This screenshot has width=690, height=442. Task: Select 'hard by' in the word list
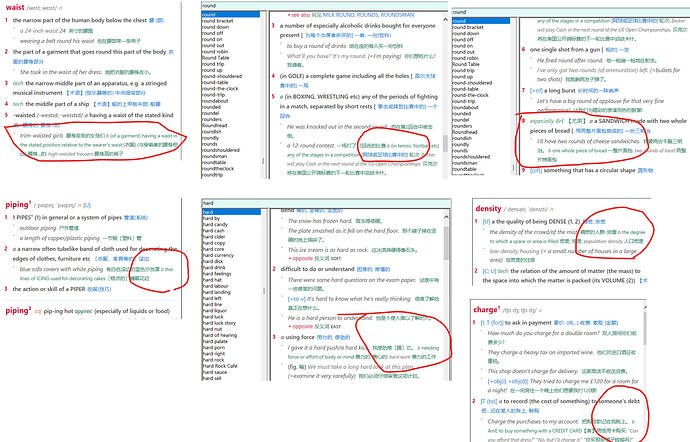211,218
